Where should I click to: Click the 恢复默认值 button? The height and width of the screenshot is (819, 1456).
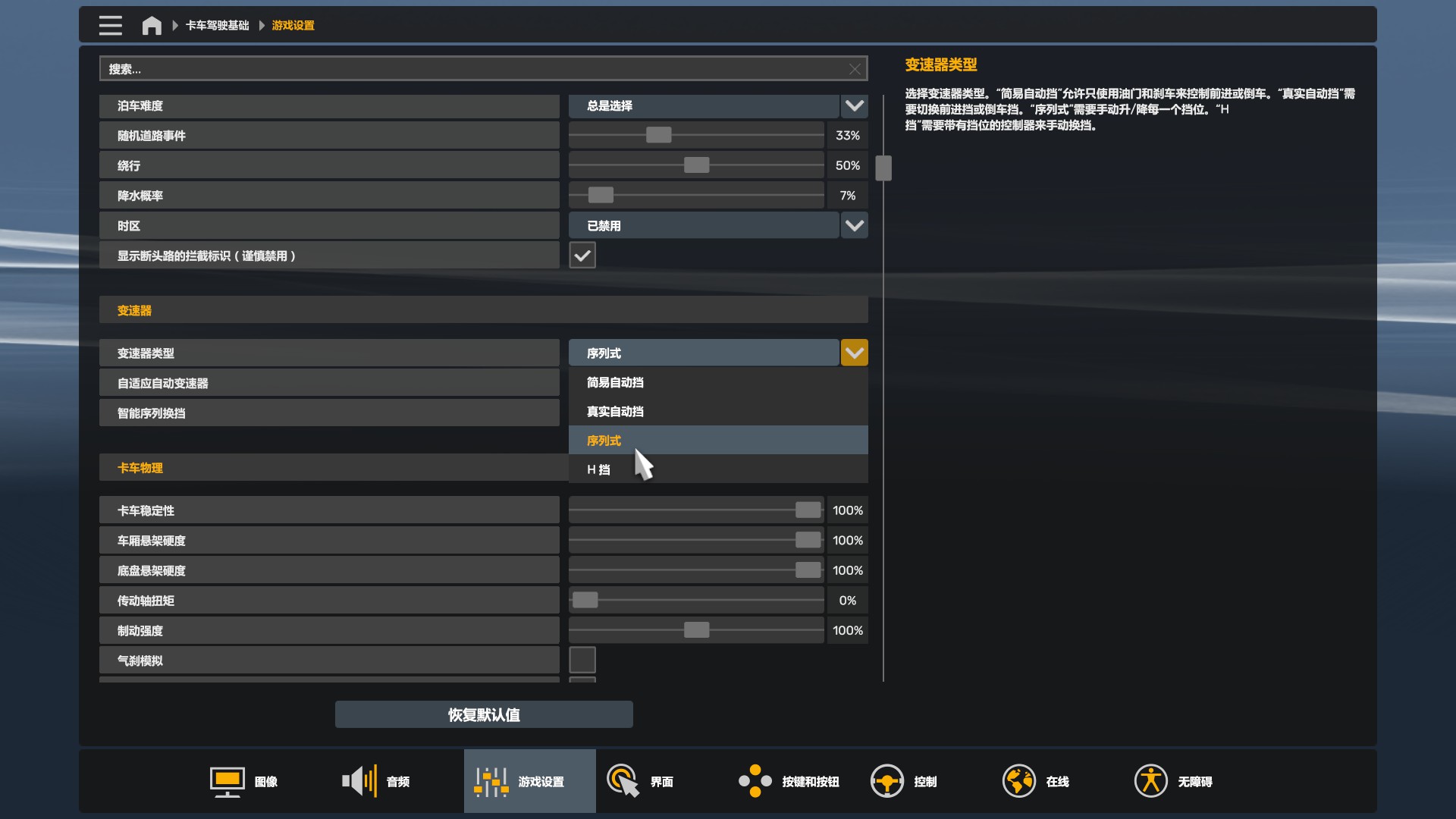coord(484,714)
